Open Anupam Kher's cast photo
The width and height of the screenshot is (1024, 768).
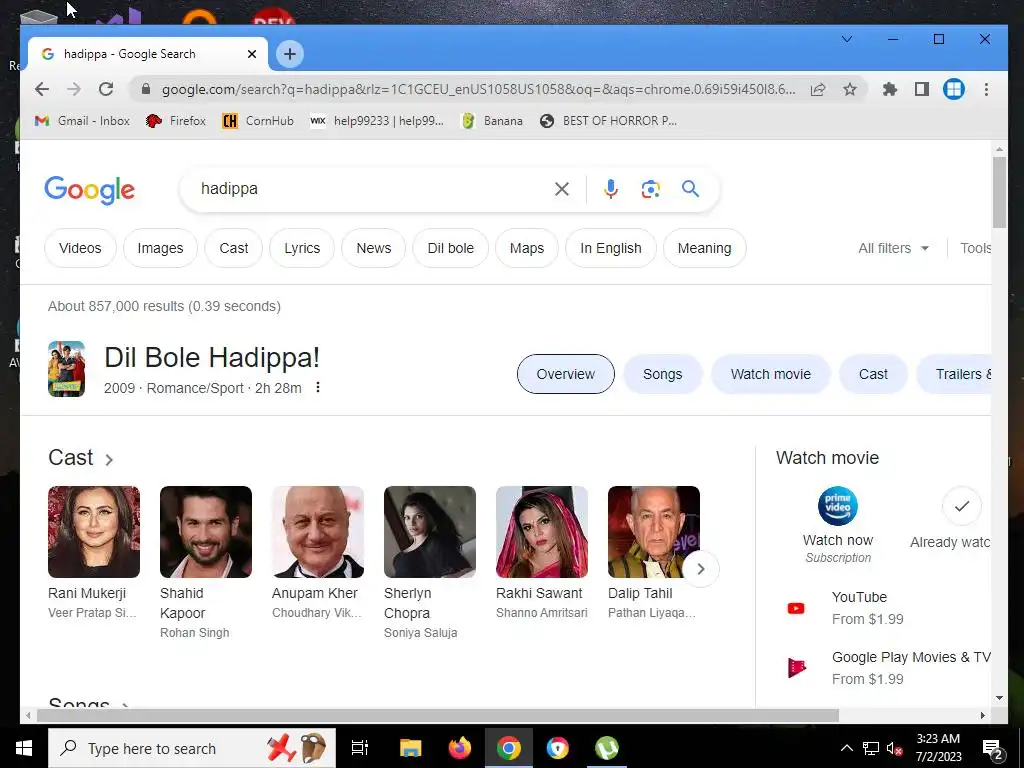pos(318,532)
